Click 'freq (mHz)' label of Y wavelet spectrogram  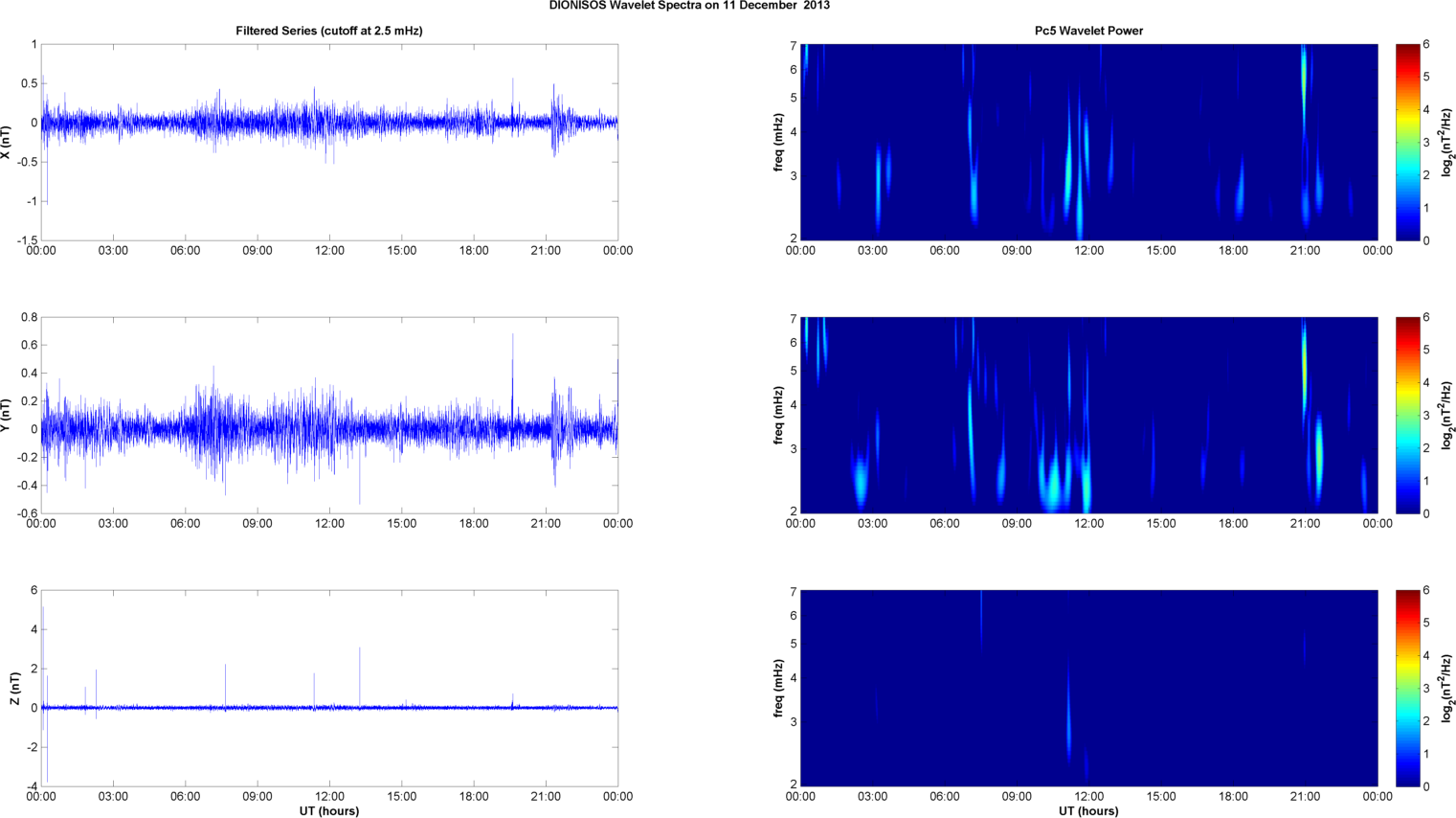(x=779, y=415)
